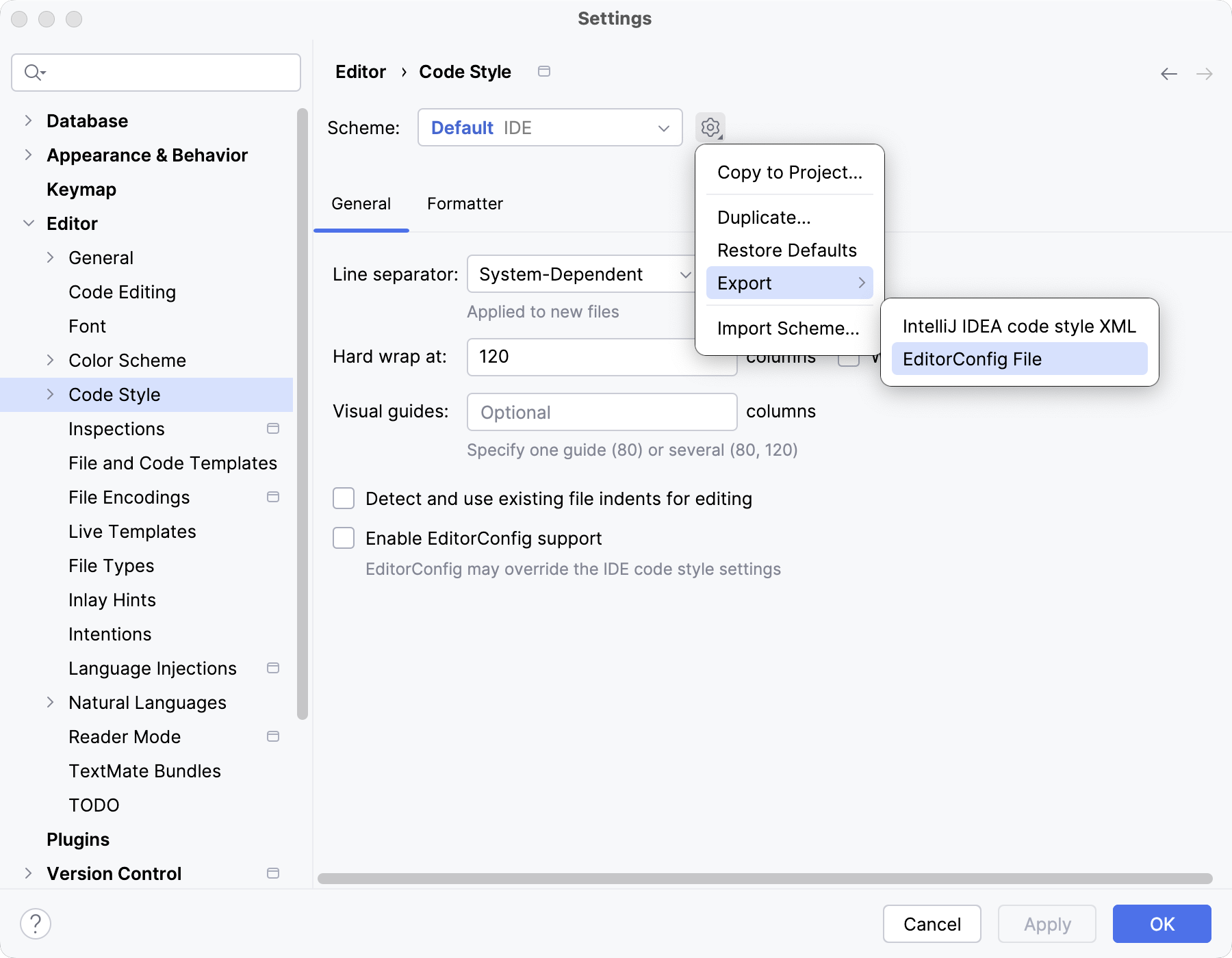Click the modified-settings icon beside Inspections
1232x958 pixels.
pyautogui.click(x=272, y=429)
